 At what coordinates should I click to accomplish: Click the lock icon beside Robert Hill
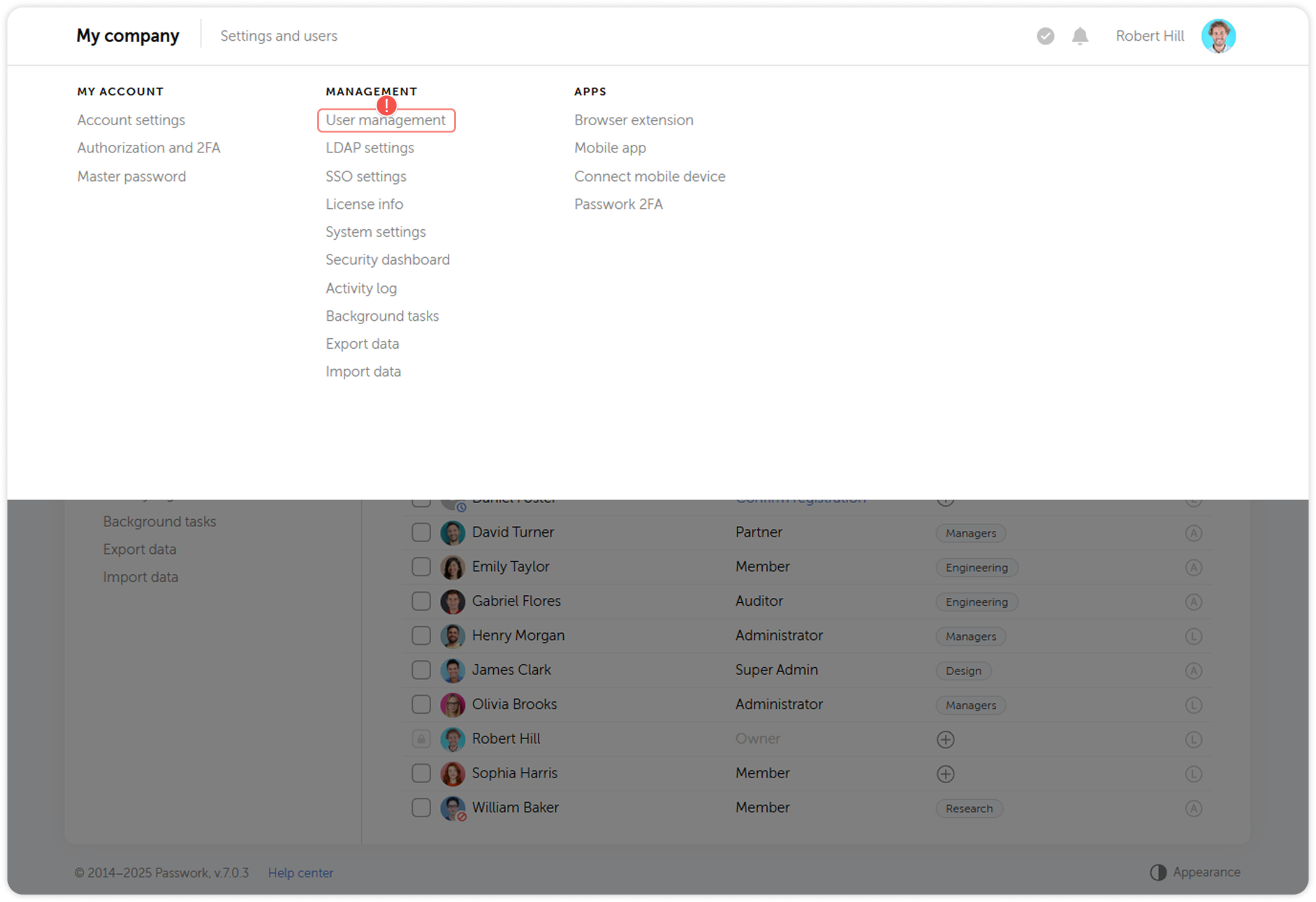coord(421,738)
